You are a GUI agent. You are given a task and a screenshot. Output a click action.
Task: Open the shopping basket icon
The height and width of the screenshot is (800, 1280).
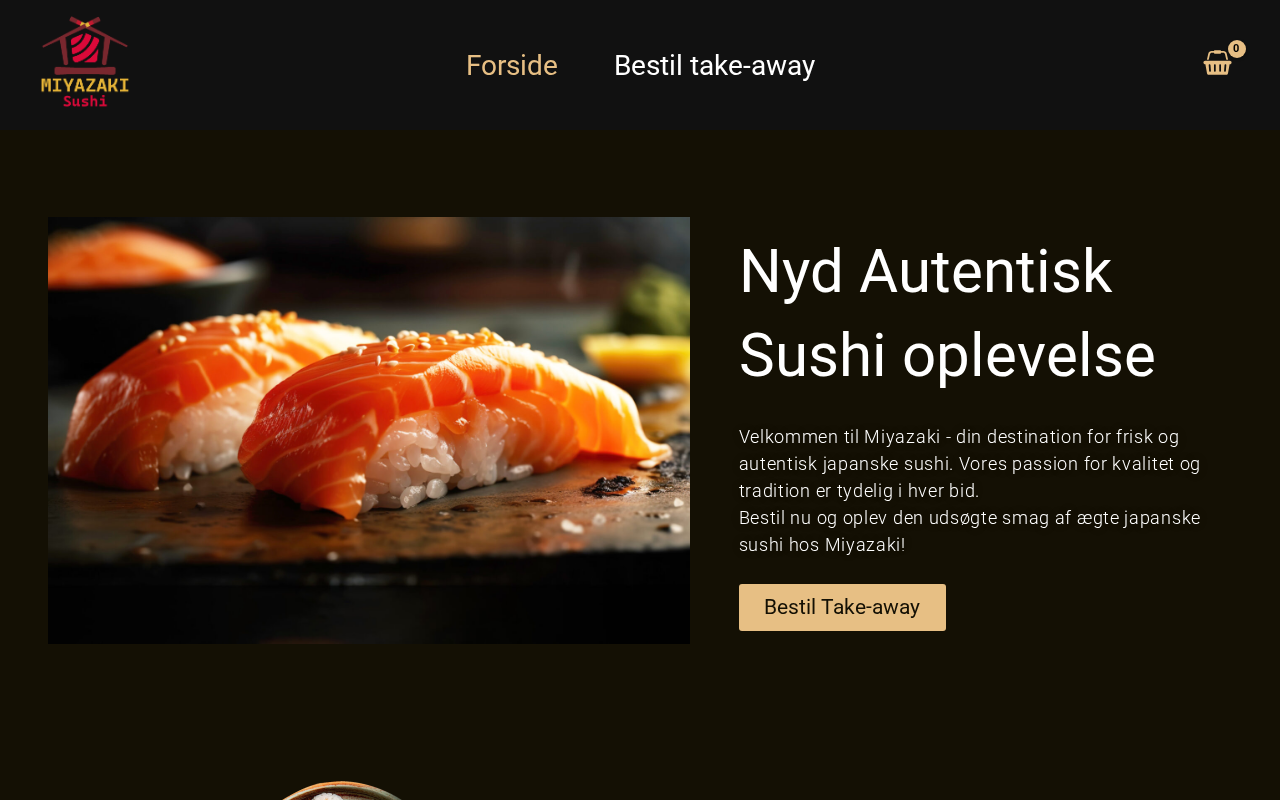[x=1217, y=63]
